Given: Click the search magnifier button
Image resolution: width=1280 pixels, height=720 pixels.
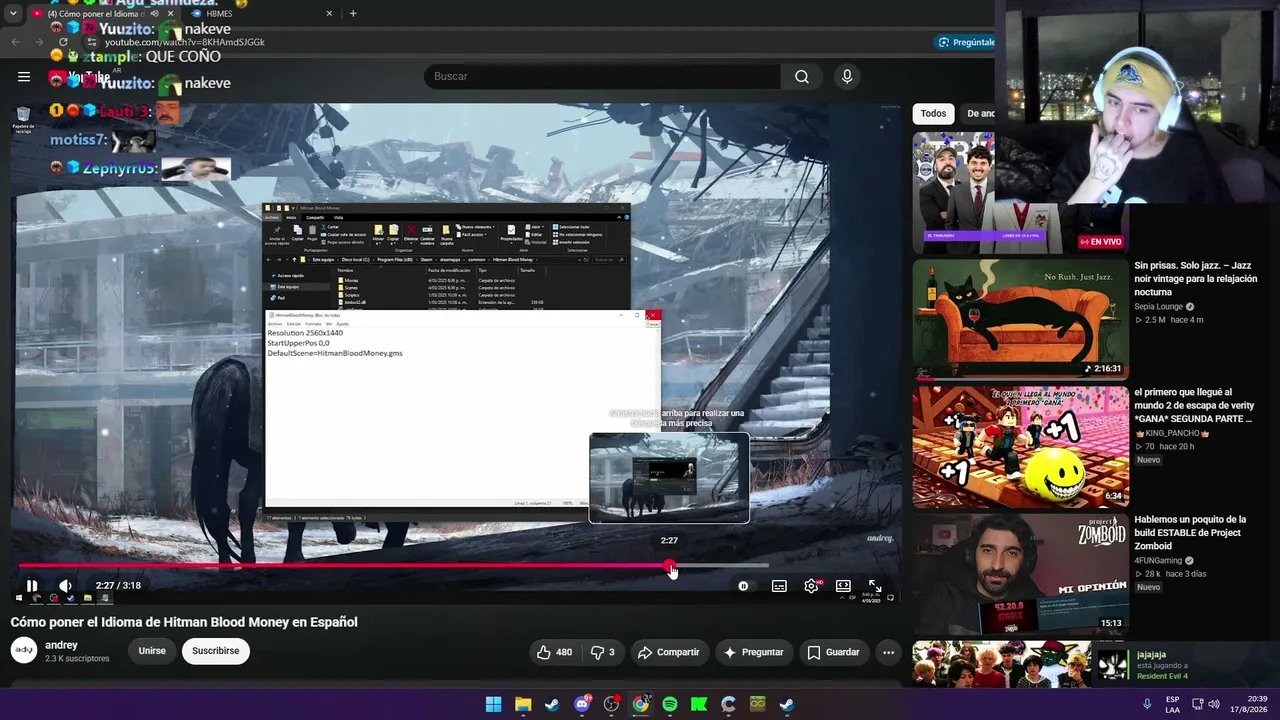Looking at the screenshot, I should 802,76.
